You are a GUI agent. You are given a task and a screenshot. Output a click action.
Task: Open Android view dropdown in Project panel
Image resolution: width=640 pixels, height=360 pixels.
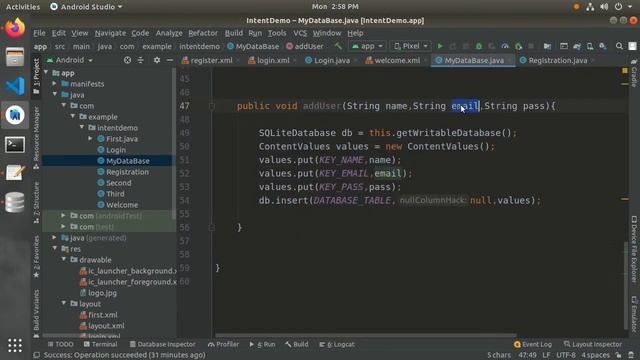point(70,60)
